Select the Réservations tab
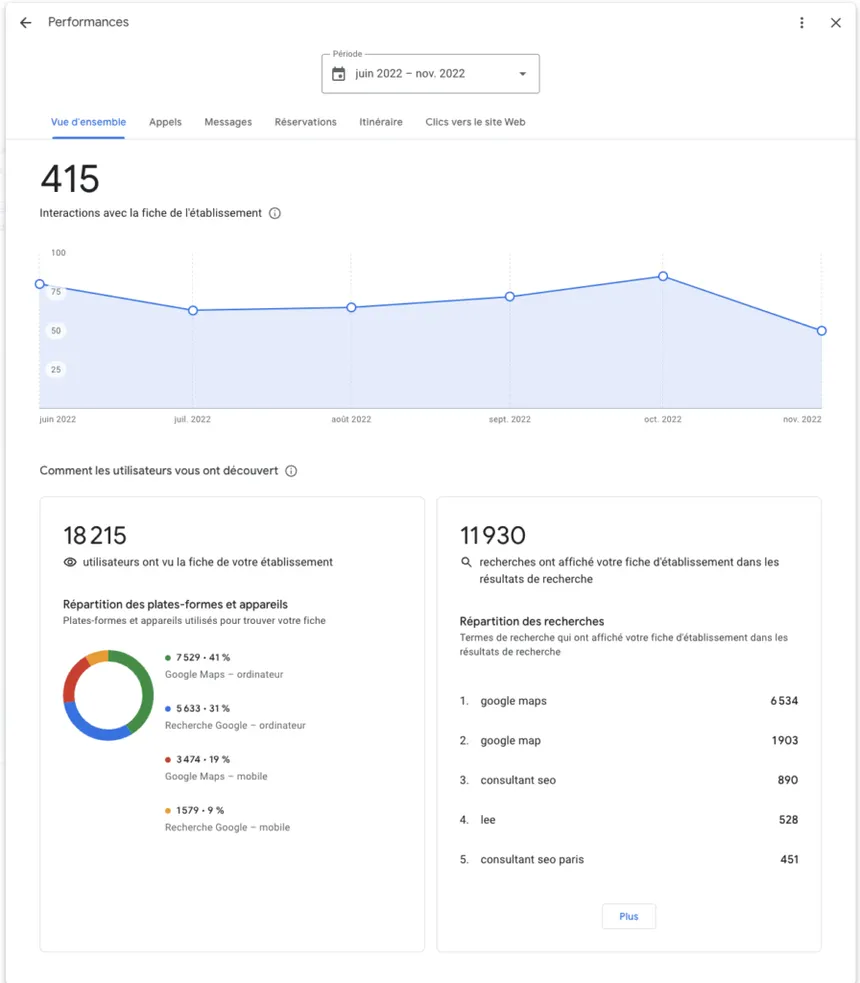The image size is (860, 983). pos(305,122)
